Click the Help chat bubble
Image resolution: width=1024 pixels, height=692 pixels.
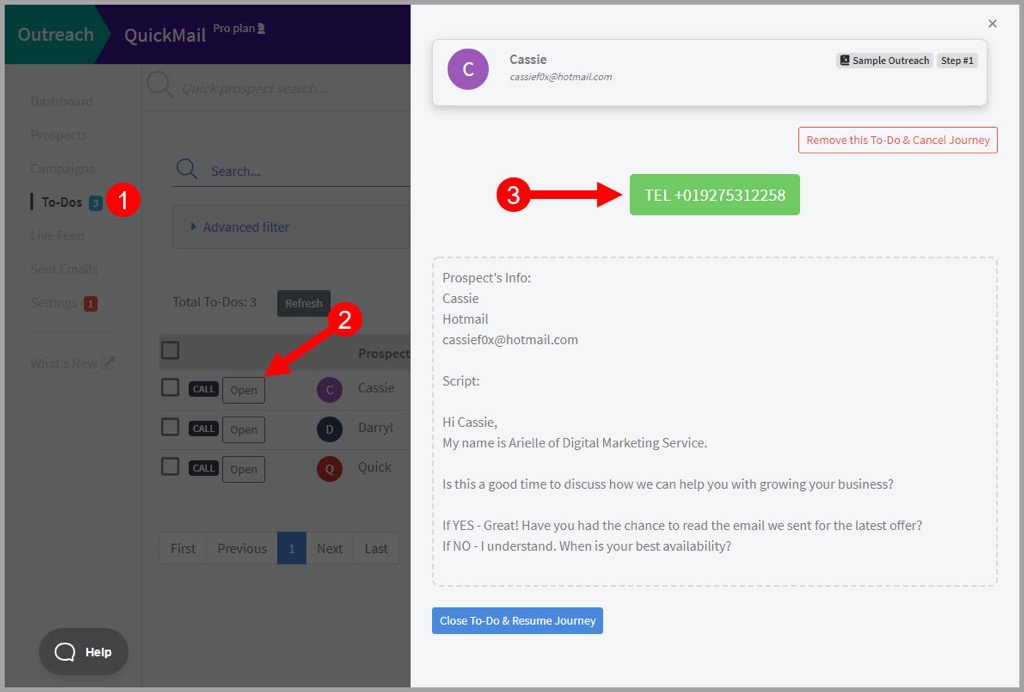pyautogui.click(x=84, y=652)
